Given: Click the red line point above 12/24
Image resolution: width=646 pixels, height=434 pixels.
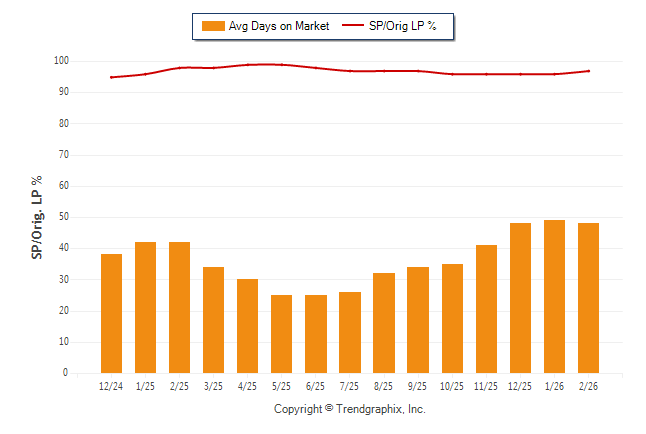Looking at the screenshot, I should pos(111,77).
